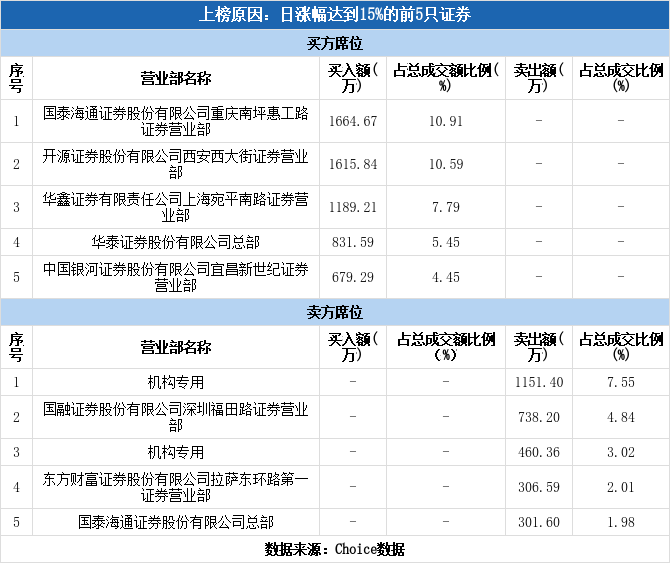Click 机构专用 in seller row 3
The height and width of the screenshot is (563, 670).
(176, 452)
